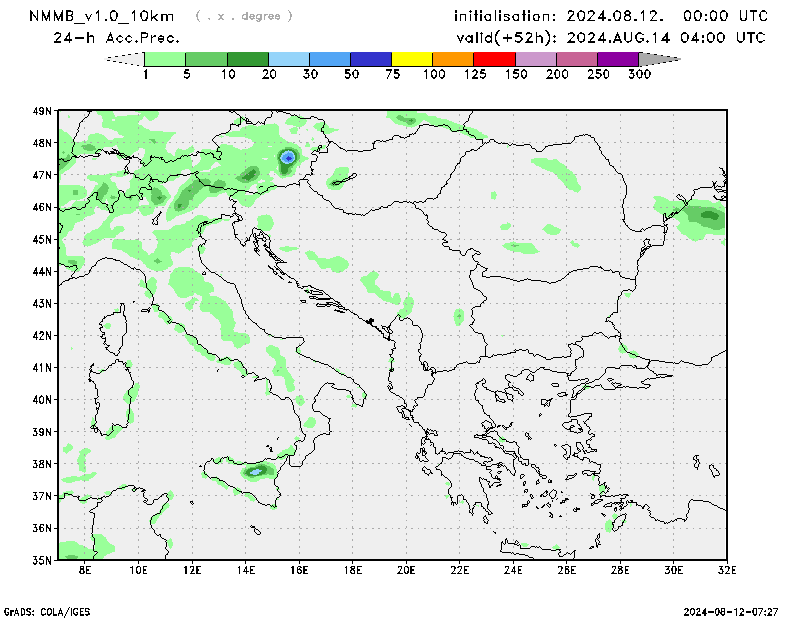Click the dark blue 50–75 legend swatch
This screenshot has height=618, width=800.
372,60
